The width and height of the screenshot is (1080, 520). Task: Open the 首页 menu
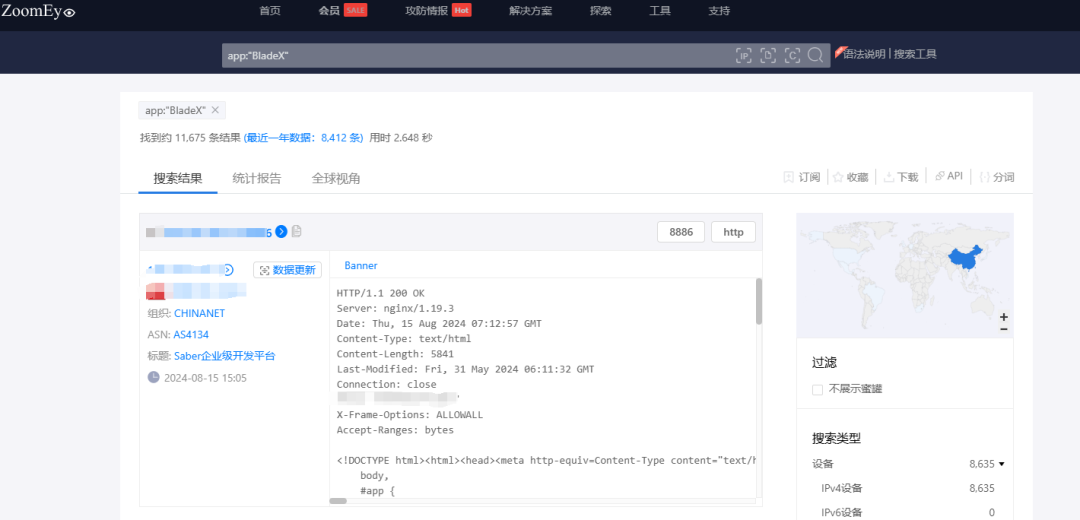coord(270,11)
